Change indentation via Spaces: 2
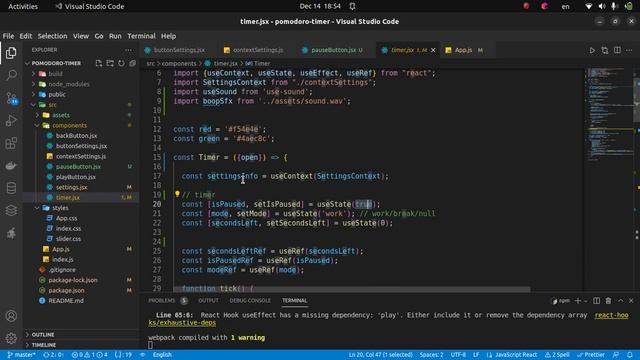The width and height of the screenshot is (640, 360). click(x=431, y=355)
